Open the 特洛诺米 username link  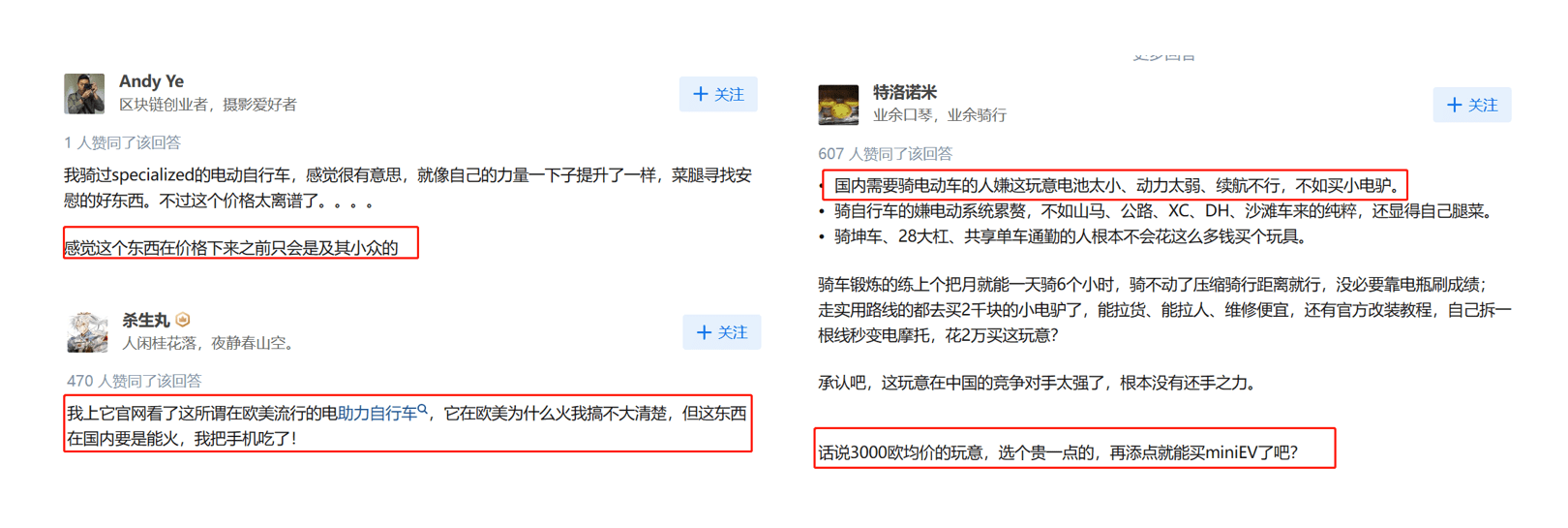904,92
